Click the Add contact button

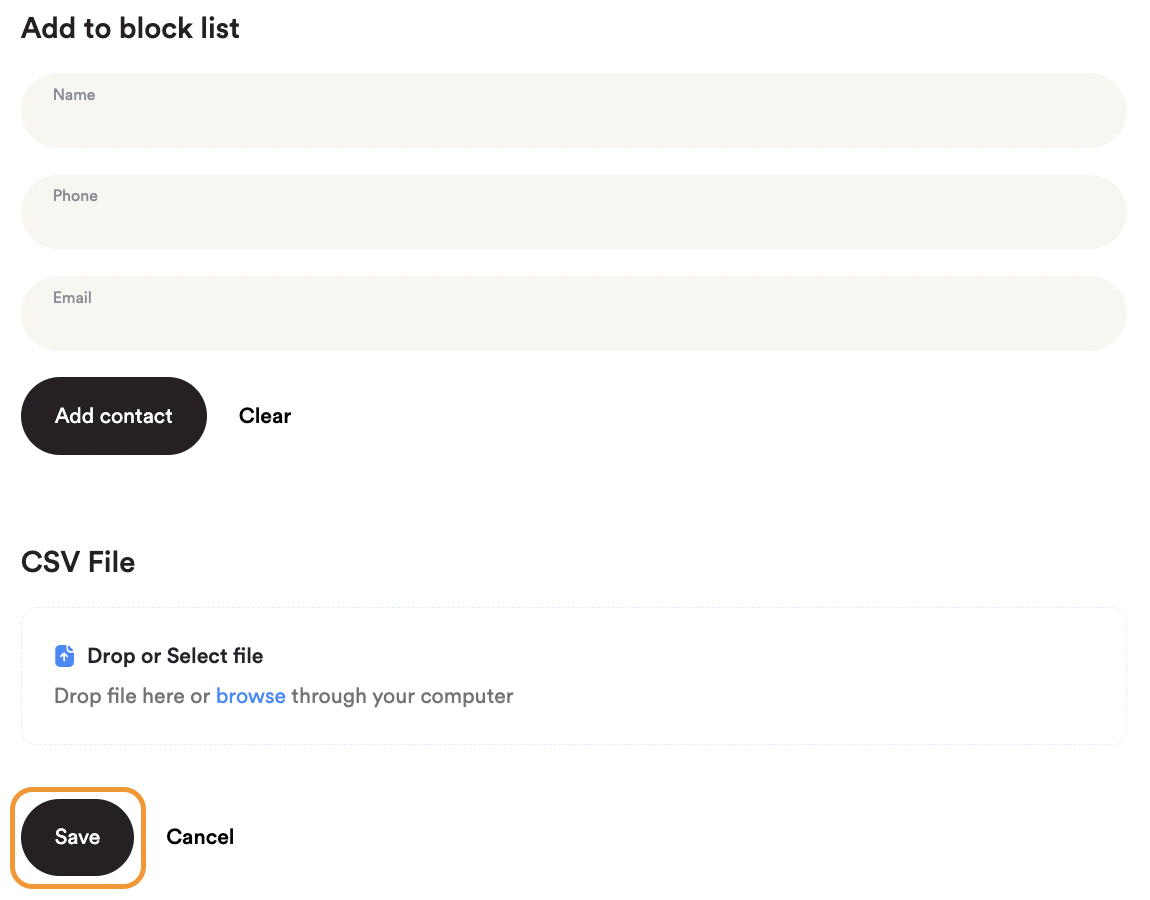(113, 415)
